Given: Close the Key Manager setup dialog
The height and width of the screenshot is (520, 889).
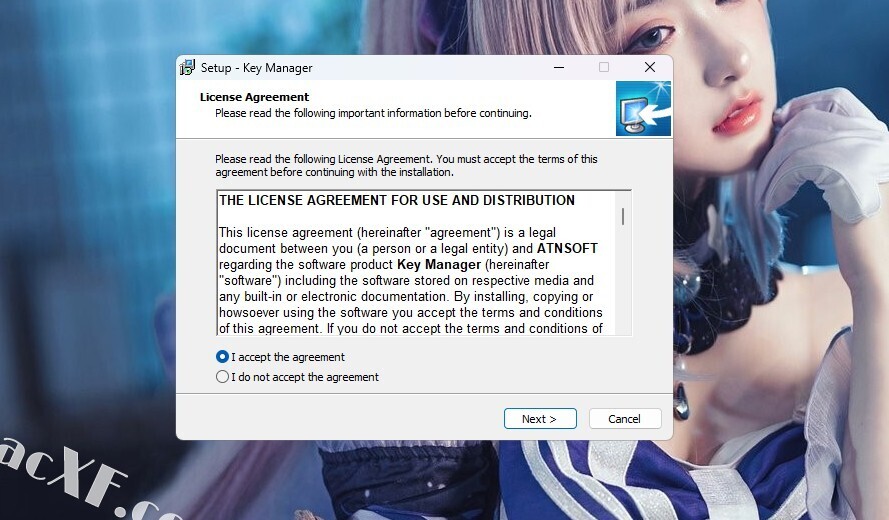Looking at the screenshot, I should [650, 67].
